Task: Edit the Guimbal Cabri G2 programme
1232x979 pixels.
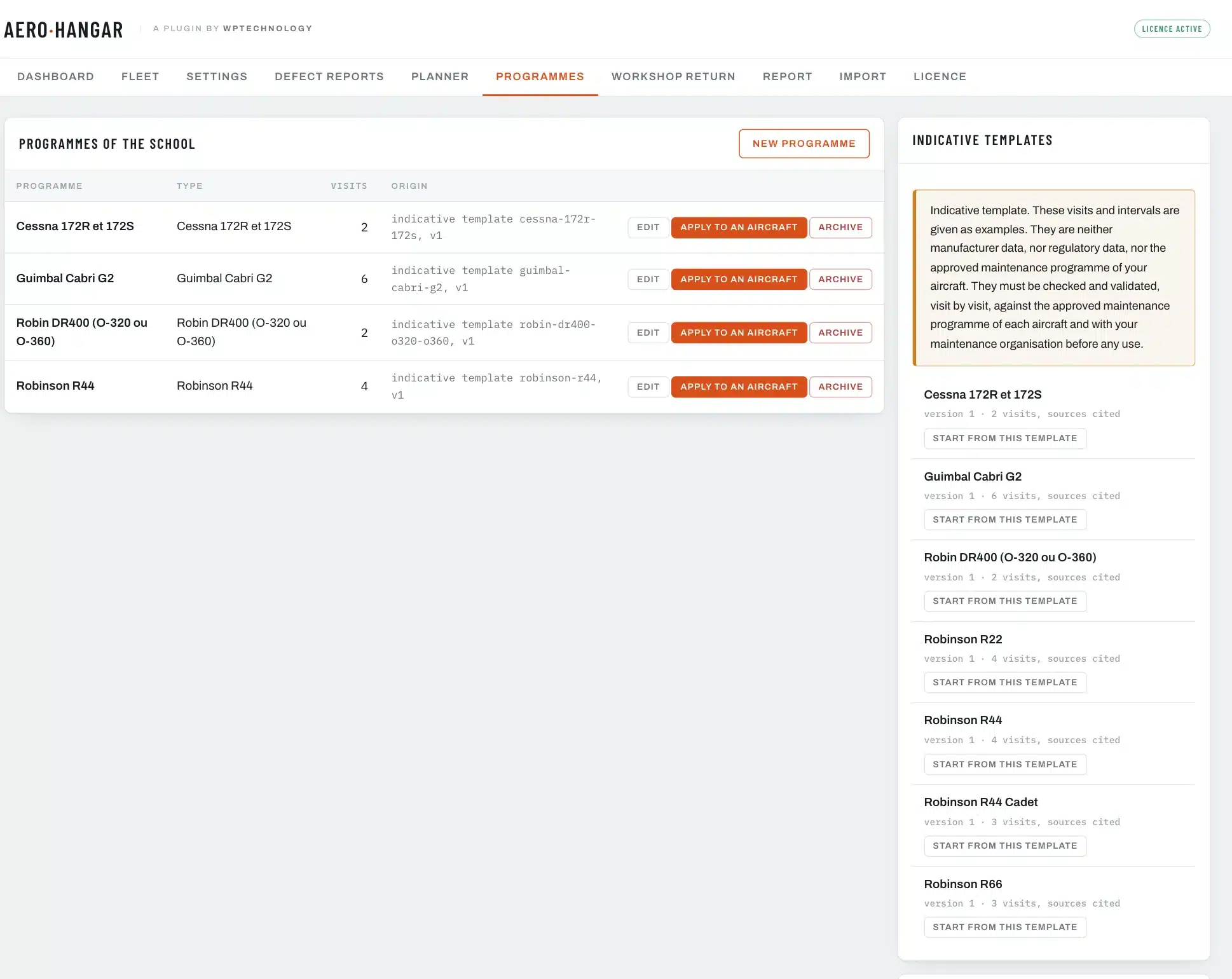Action: 648,279
